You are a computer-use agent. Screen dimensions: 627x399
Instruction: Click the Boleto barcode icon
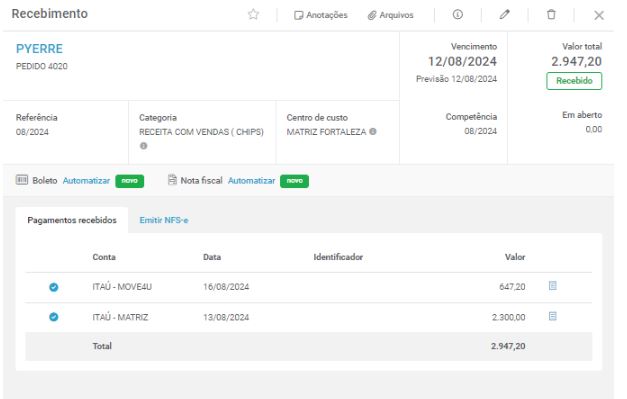click(22, 180)
